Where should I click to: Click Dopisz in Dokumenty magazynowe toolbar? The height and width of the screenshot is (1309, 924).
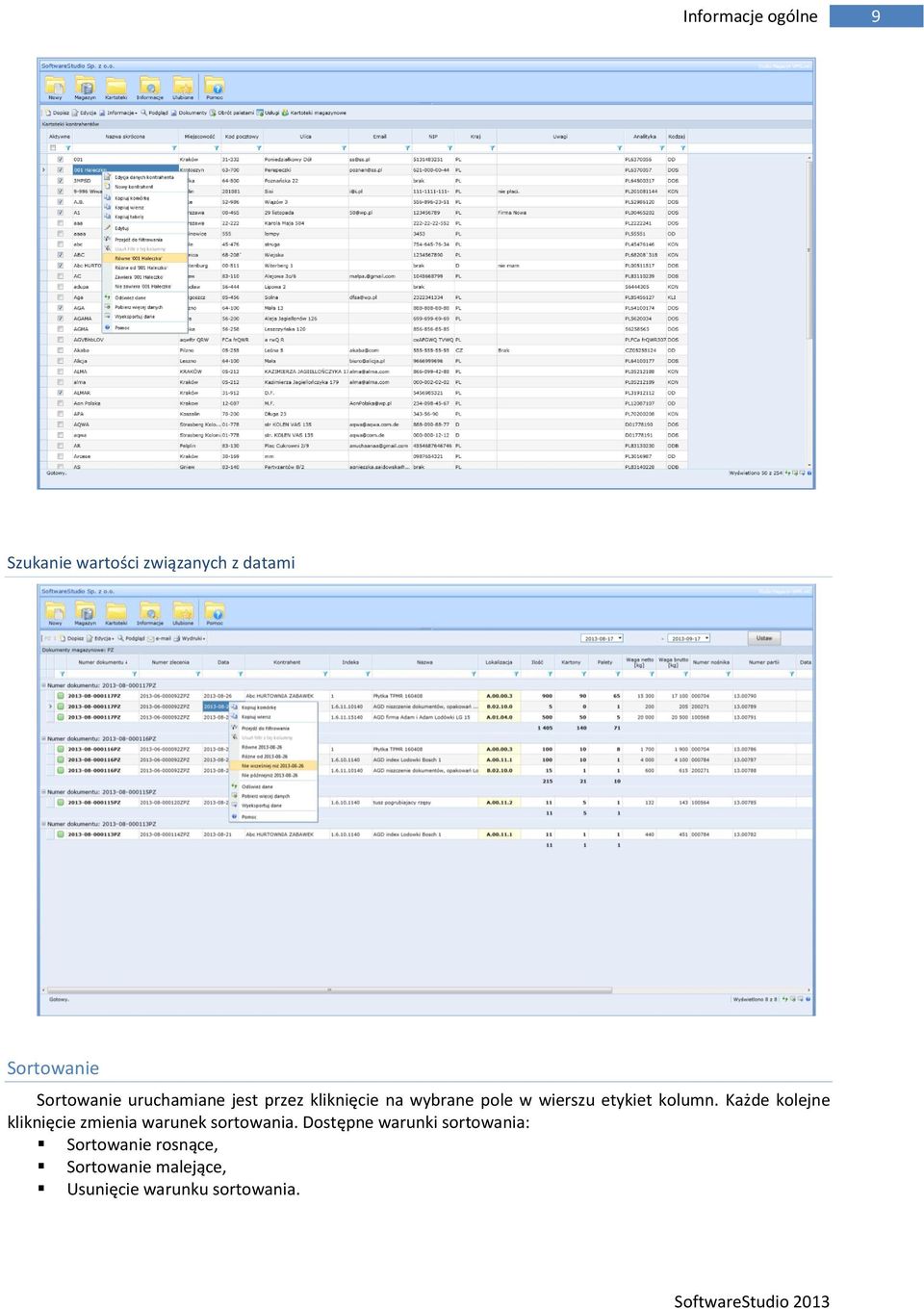coord(71,638)
